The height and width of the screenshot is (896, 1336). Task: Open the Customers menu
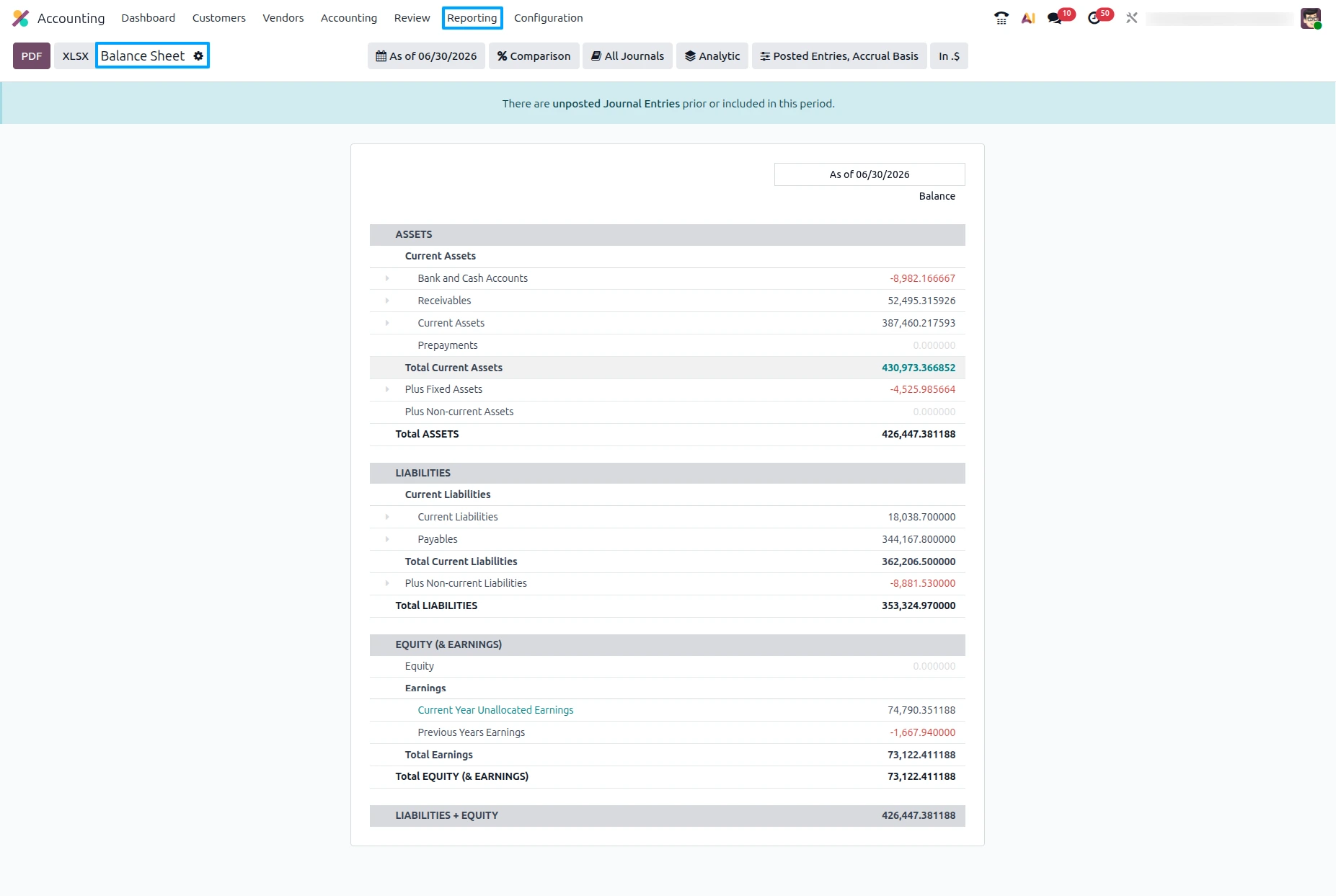point(219,18)
